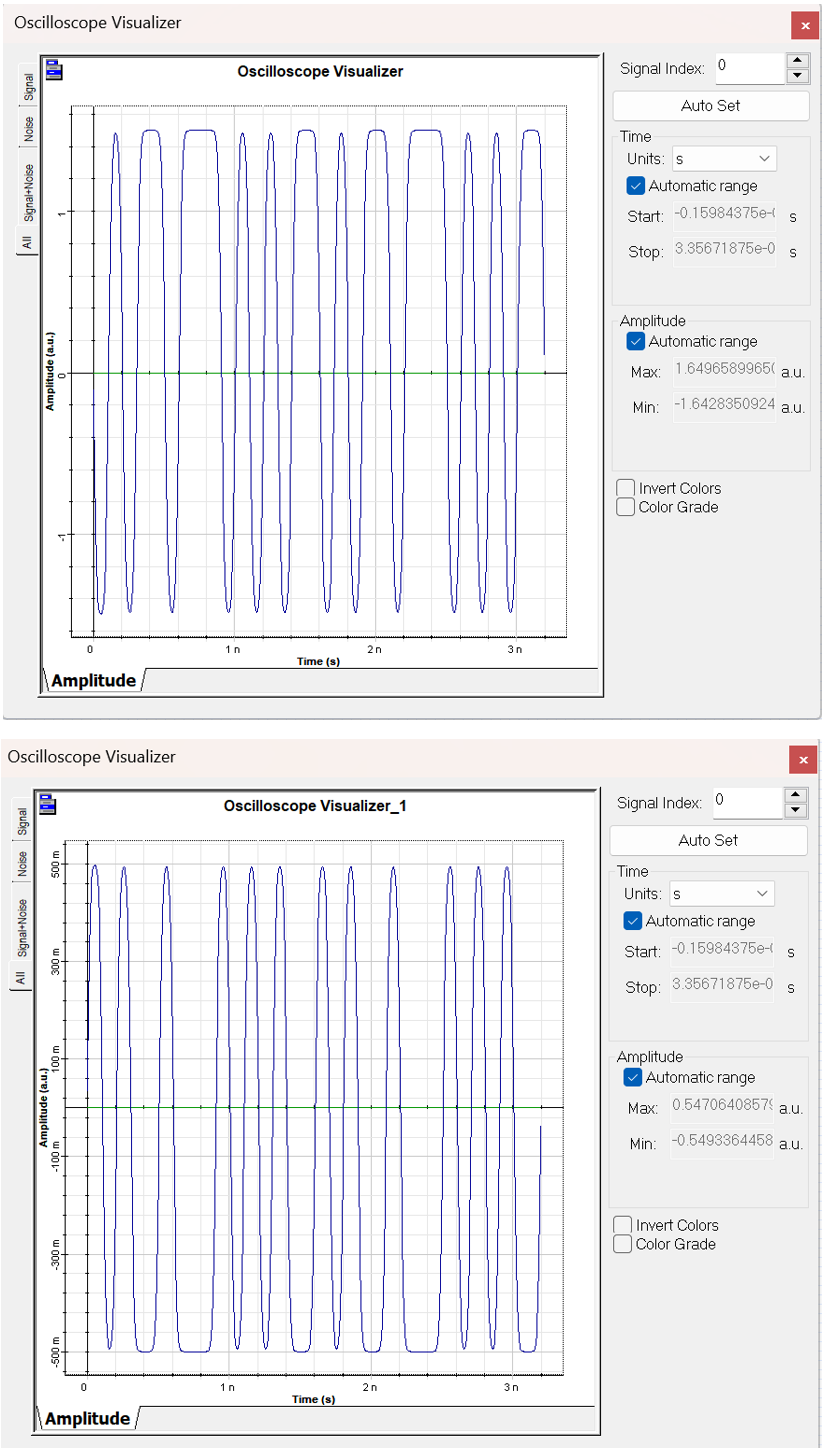Viewport: 824px width, 1450px height.
Task: Select the Noise tab in Oscilloscope Visualizer_1
Action: pyautogui.click(x=23, y=863)
